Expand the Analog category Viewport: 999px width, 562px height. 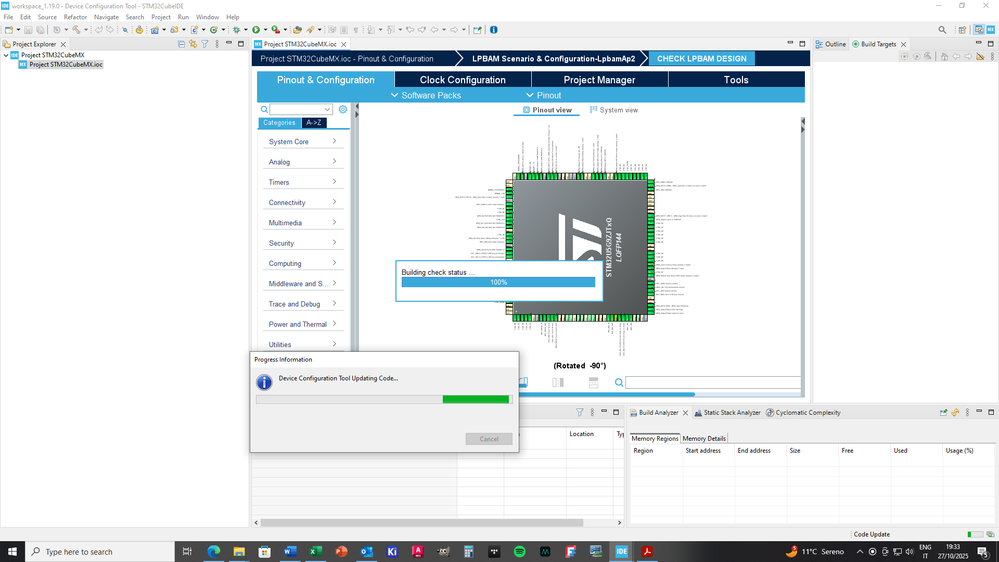click(302, 162)
